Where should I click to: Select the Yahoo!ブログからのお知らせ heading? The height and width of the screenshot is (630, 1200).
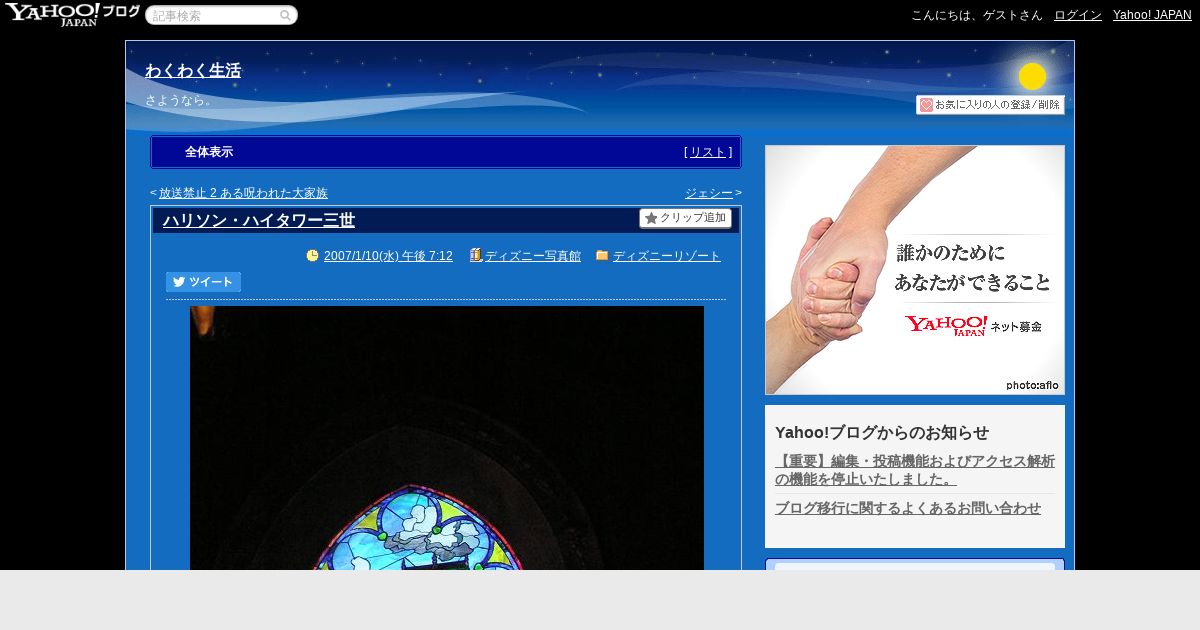coord(882,432)
